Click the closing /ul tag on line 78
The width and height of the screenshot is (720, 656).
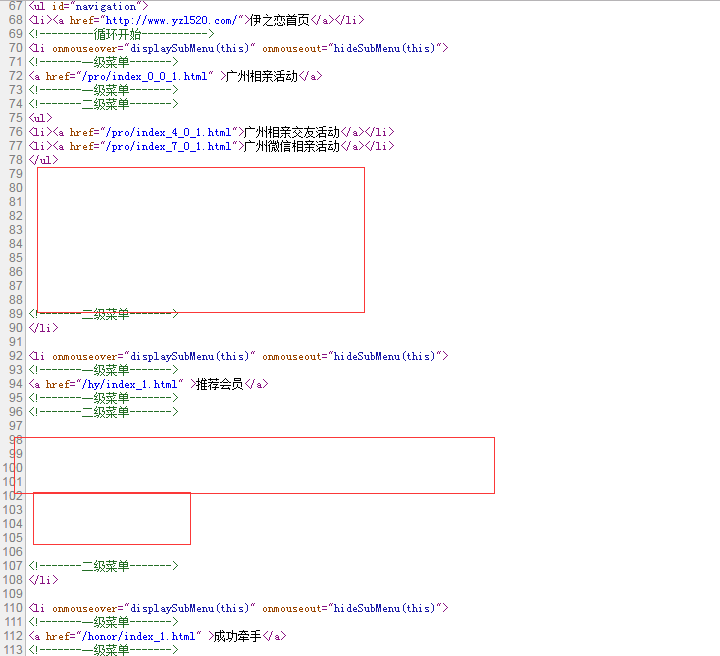(44, 160)
